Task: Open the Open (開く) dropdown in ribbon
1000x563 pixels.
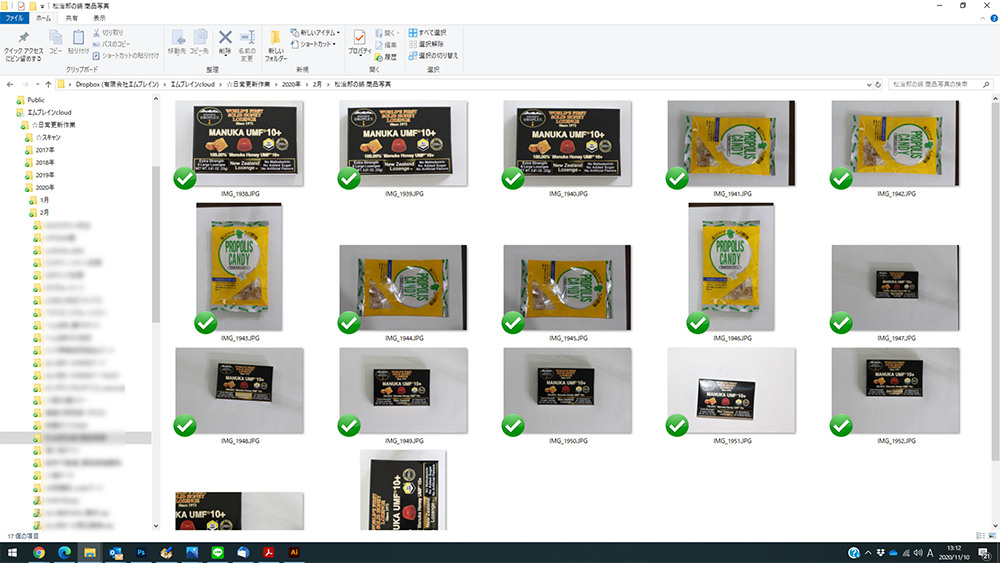Action: (x=387, y=33)
